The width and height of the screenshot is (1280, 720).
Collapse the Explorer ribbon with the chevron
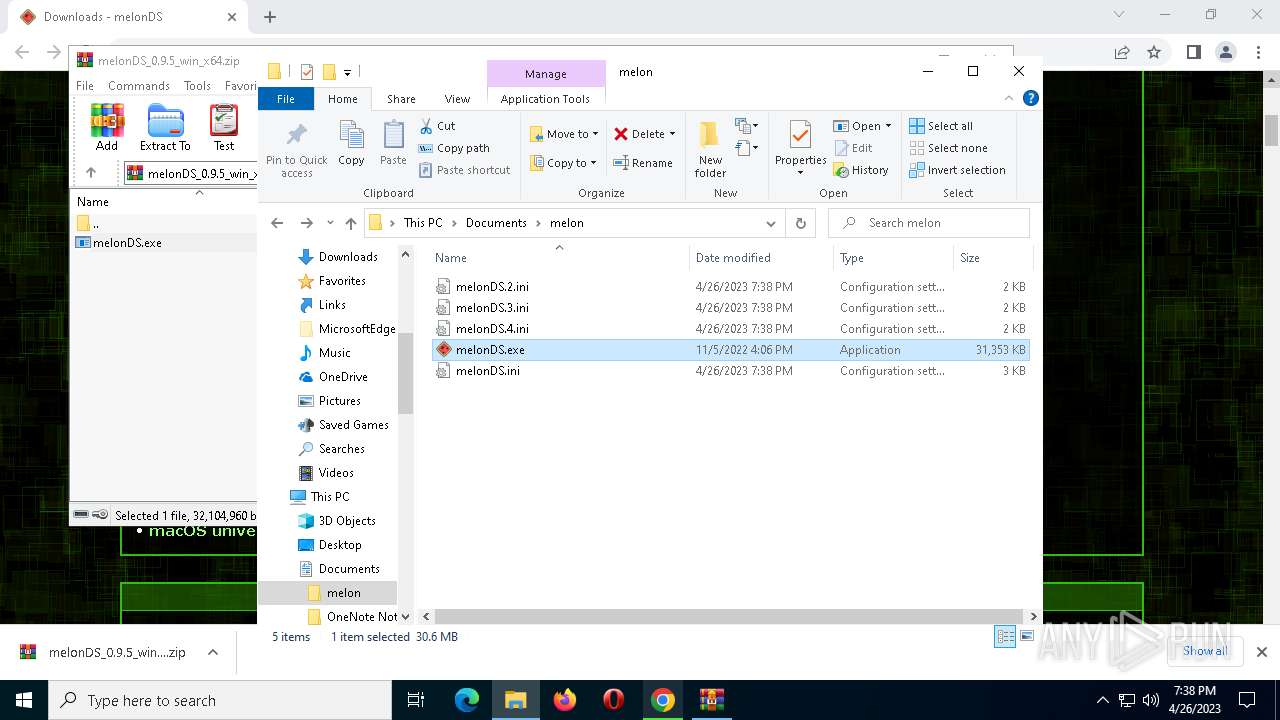1009,98
